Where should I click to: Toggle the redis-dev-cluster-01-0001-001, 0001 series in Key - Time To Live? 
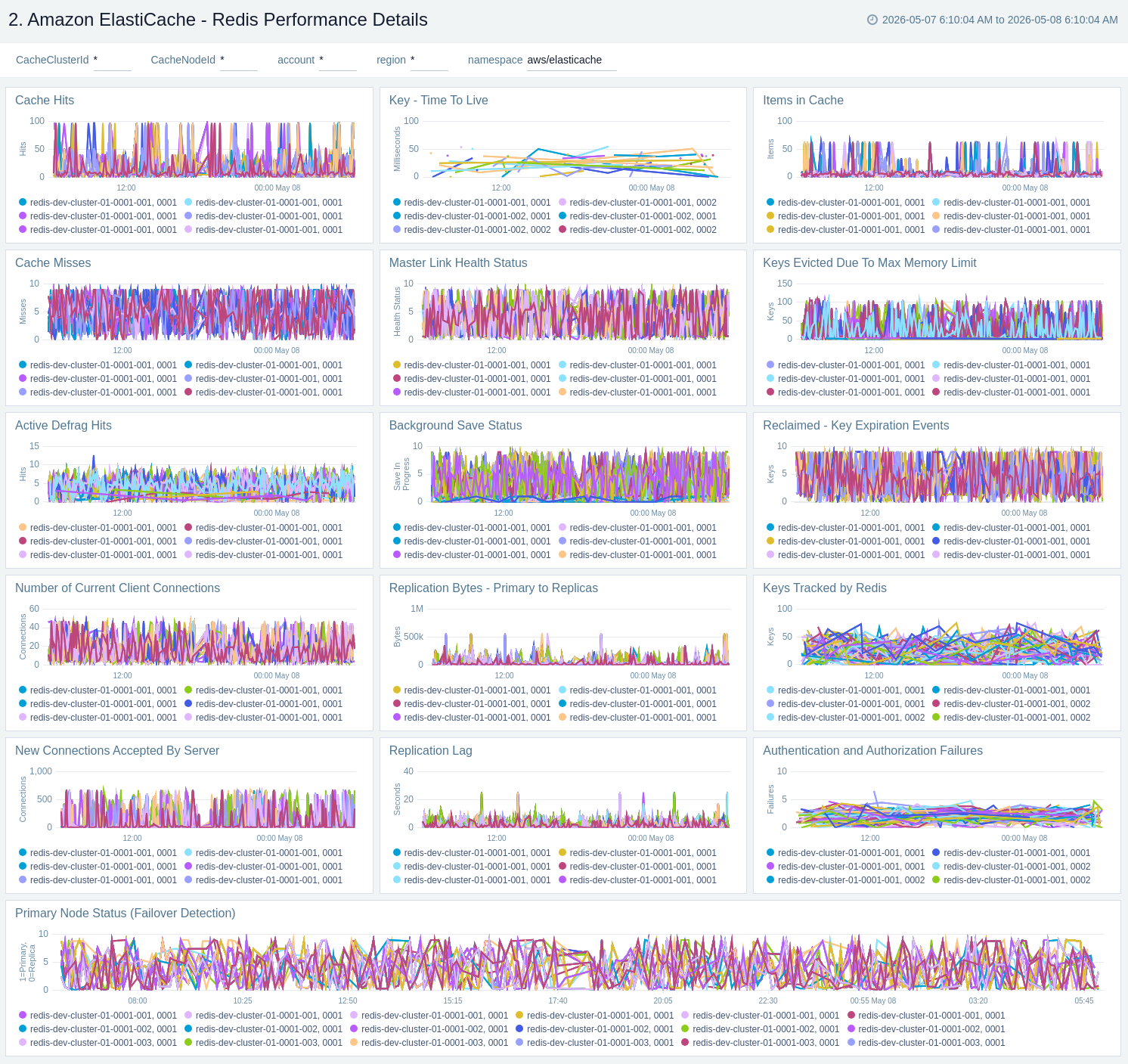pos(472,202)
